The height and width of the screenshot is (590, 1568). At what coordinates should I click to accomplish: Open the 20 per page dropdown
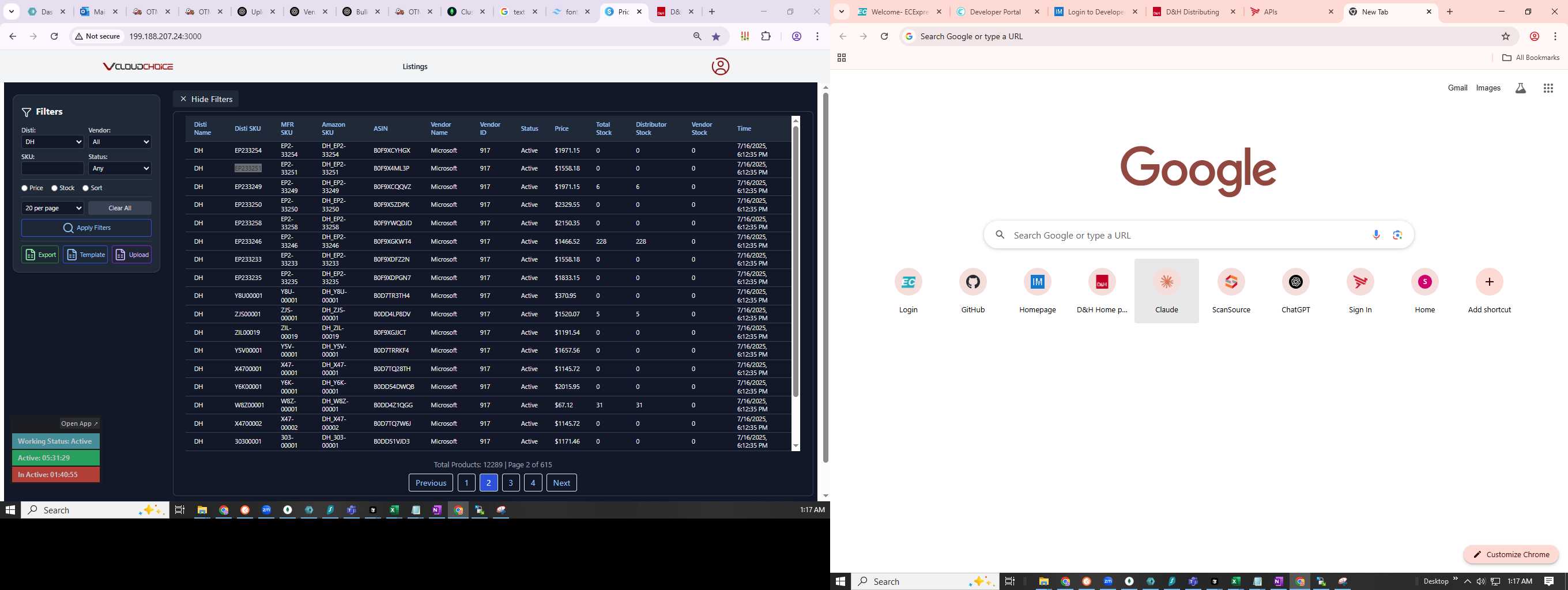[x=52, y=208]
